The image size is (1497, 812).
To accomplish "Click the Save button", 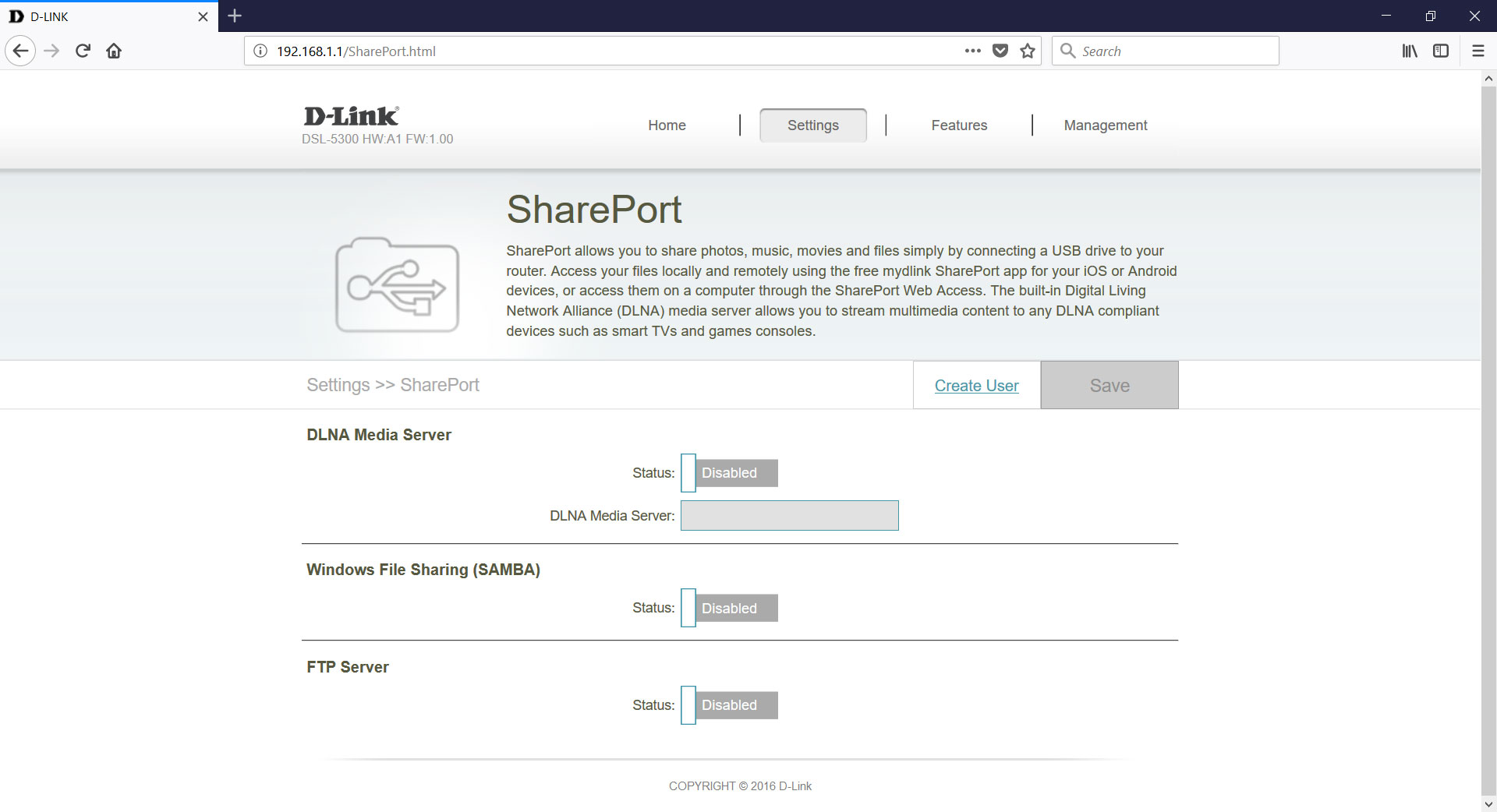I will click(x=1109, y=385).
